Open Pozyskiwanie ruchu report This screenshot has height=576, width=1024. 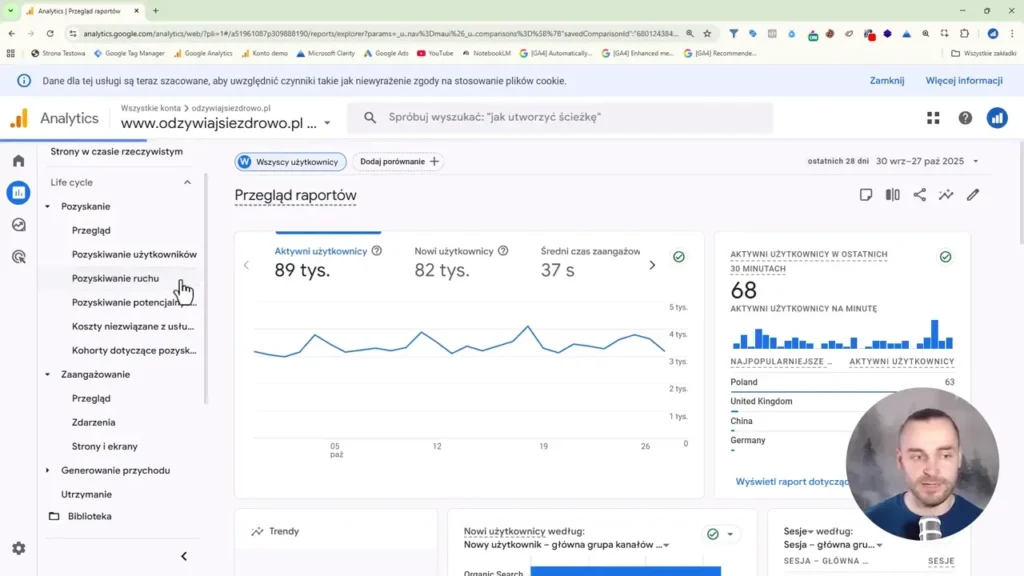(x=116, y=278)
